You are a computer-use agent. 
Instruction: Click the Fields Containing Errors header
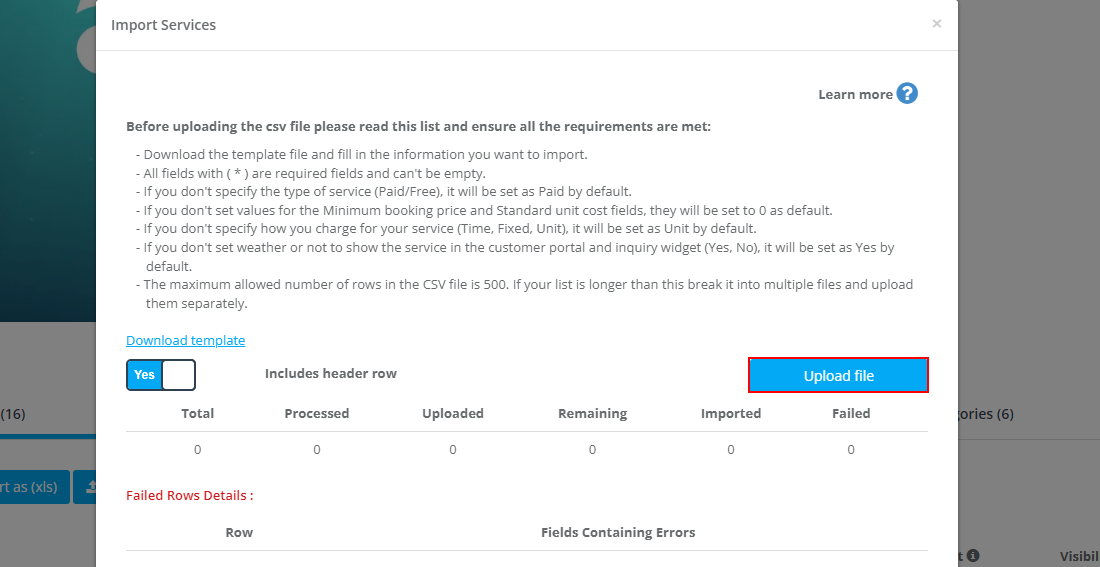pyautogui.click(x=618, y=532)
